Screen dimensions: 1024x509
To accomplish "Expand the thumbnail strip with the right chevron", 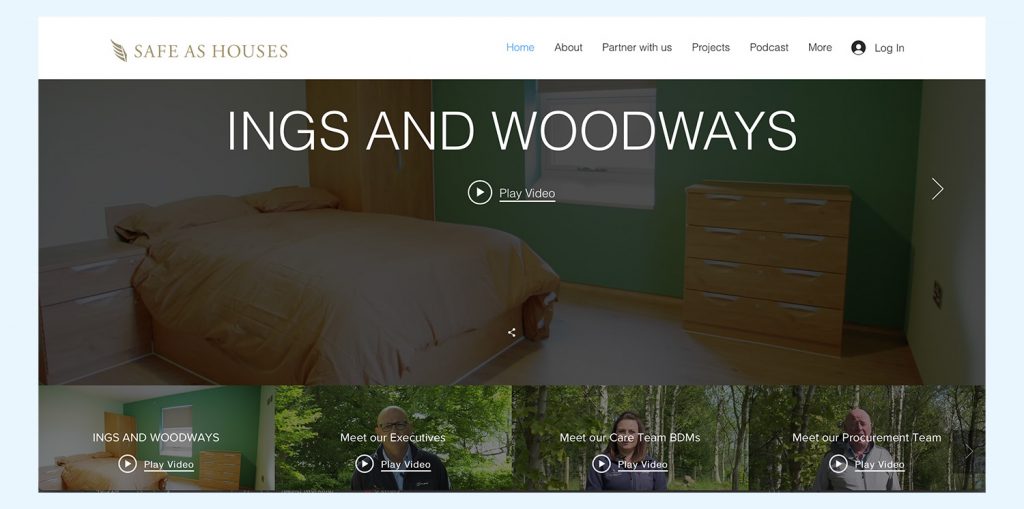I will pos(969,452).
